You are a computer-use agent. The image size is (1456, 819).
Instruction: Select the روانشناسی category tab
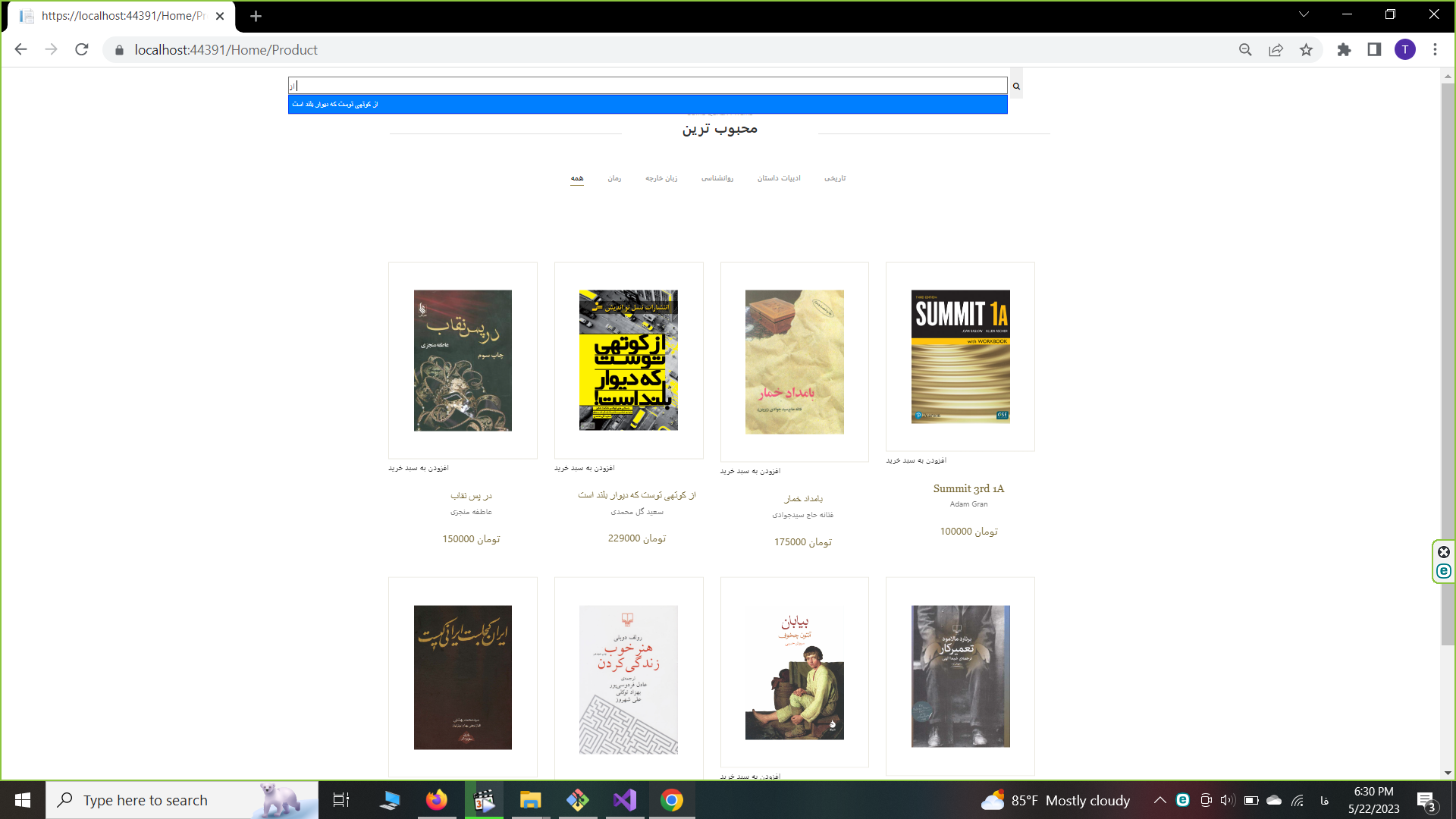[717, 178]
